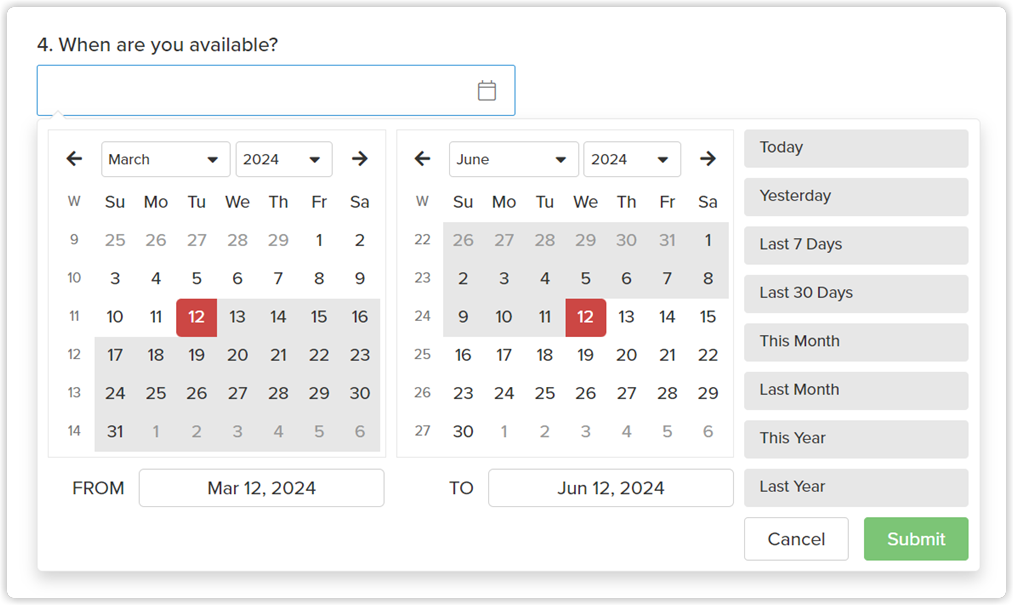Select highlighted March 12 in left calendar
The width and height of the screenshot is (1014, 606).
(x=197, y=317)
